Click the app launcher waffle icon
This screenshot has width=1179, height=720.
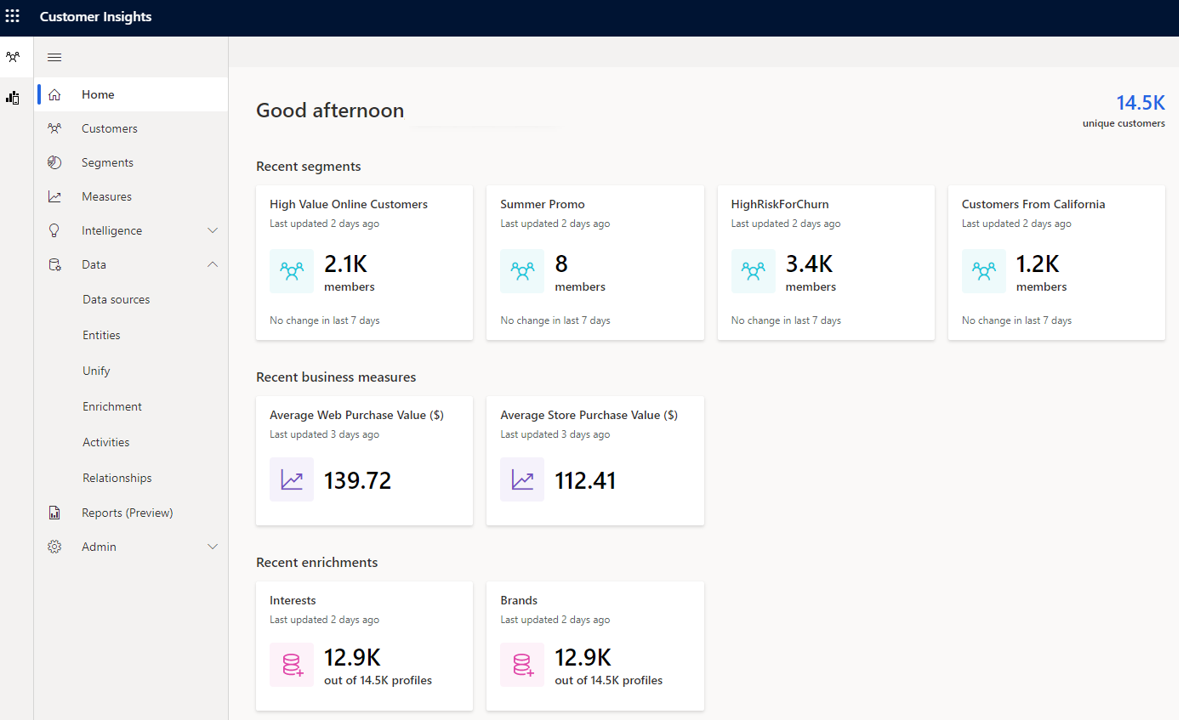pos(14,16)
